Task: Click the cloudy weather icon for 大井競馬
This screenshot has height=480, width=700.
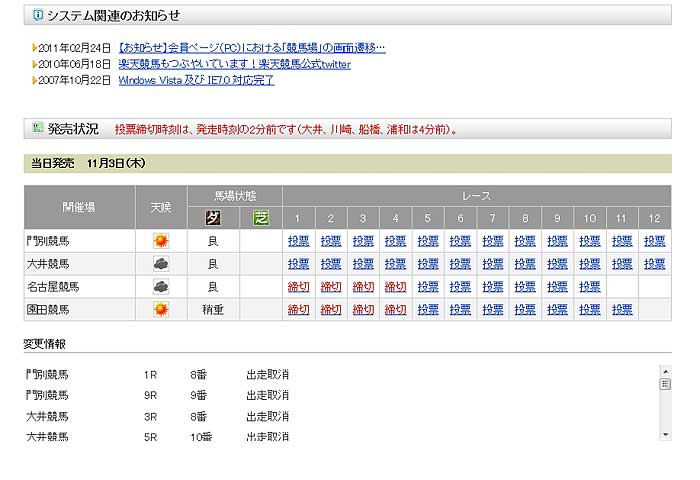Action: tap(160, 264)
